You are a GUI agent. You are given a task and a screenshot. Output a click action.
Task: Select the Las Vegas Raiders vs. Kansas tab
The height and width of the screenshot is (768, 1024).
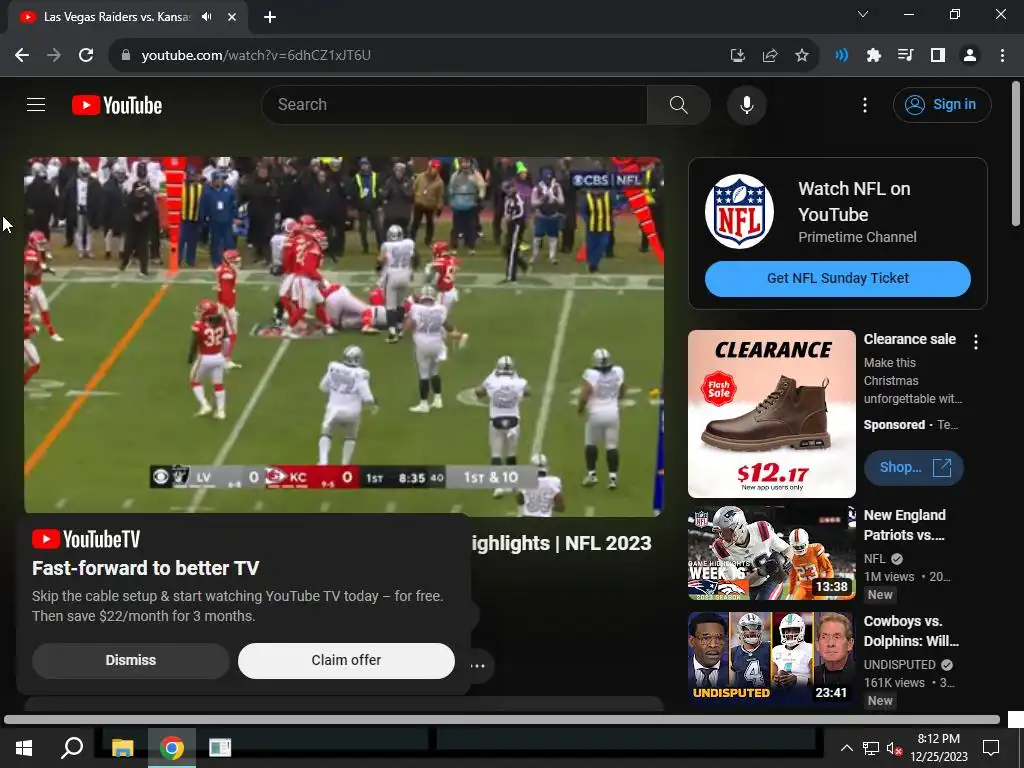117,17
